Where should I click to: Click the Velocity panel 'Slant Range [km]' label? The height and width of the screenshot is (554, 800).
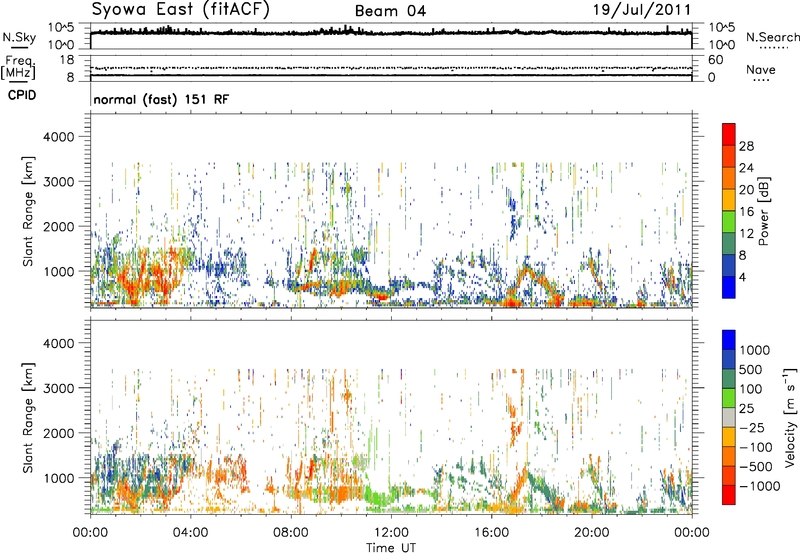pos(28,417)
